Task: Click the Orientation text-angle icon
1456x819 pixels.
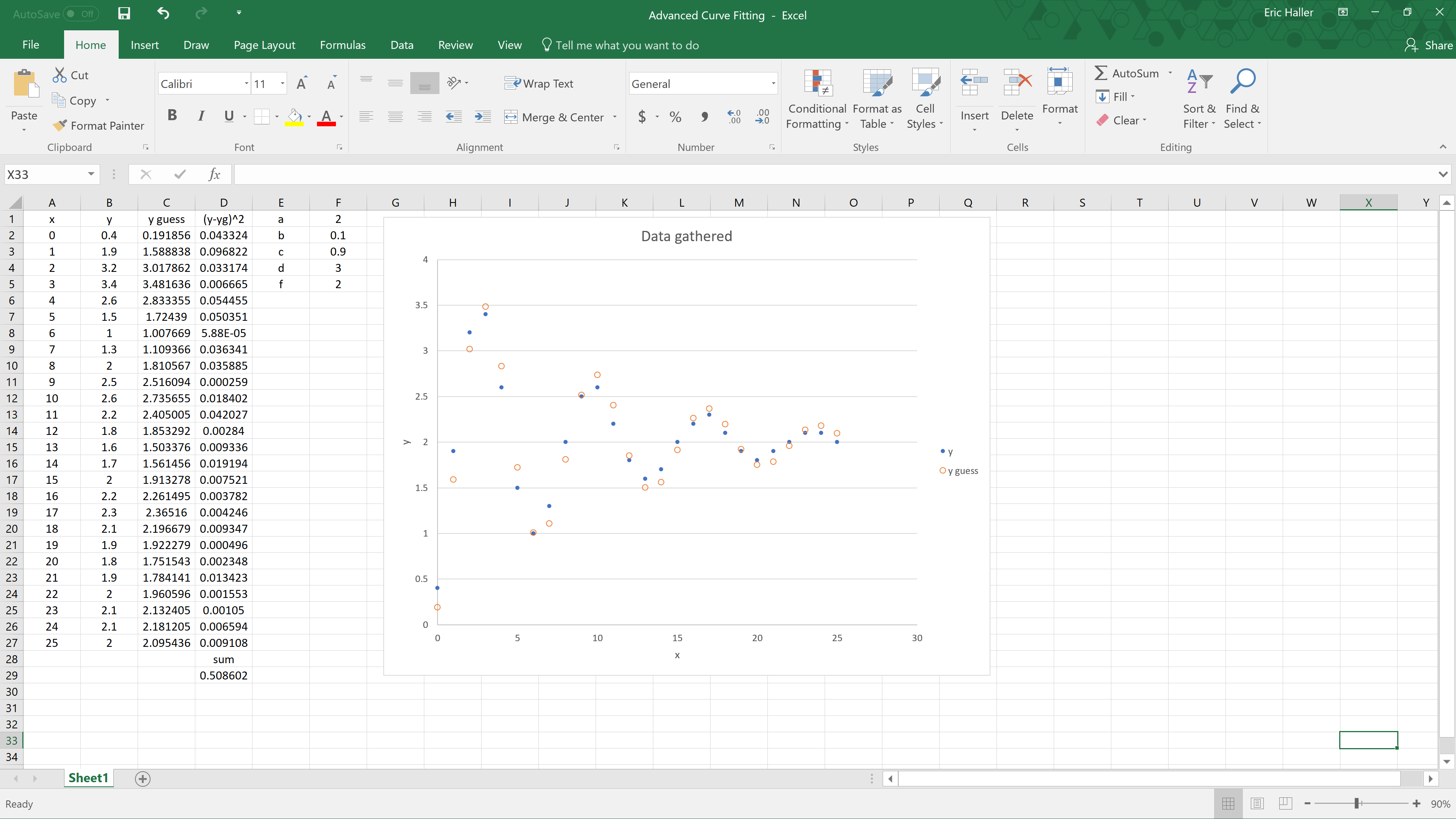Action: 454,83
